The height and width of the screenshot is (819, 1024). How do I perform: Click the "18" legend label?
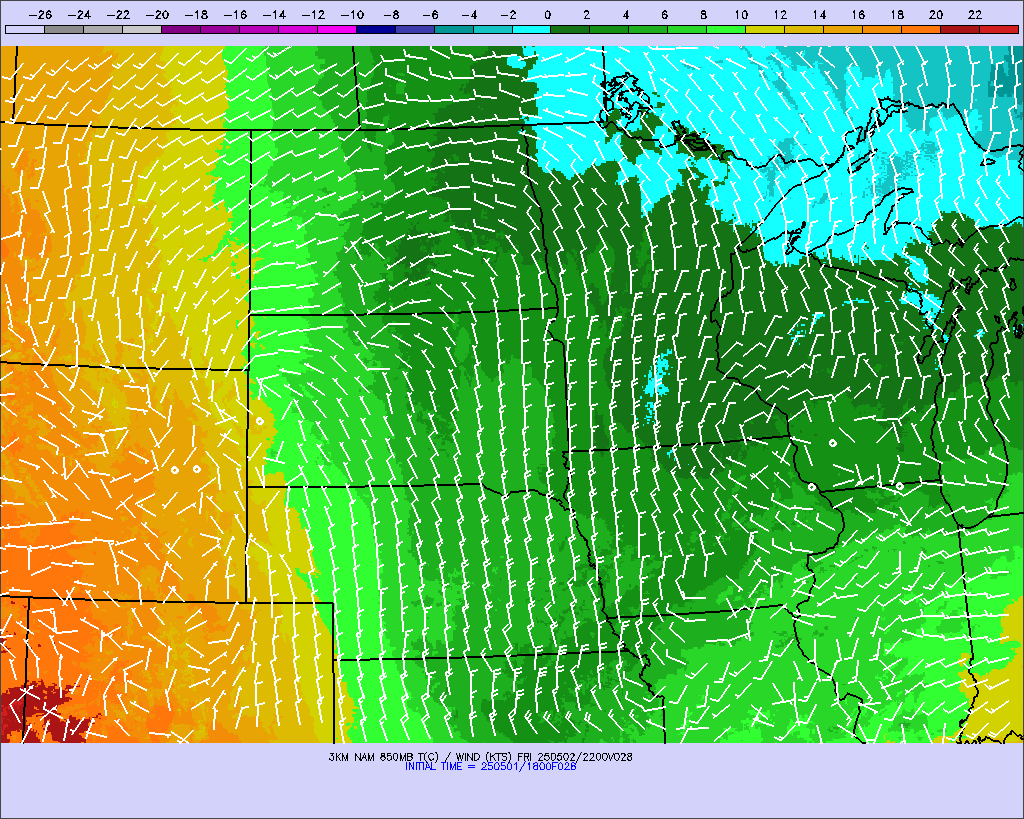pos(897,15)
